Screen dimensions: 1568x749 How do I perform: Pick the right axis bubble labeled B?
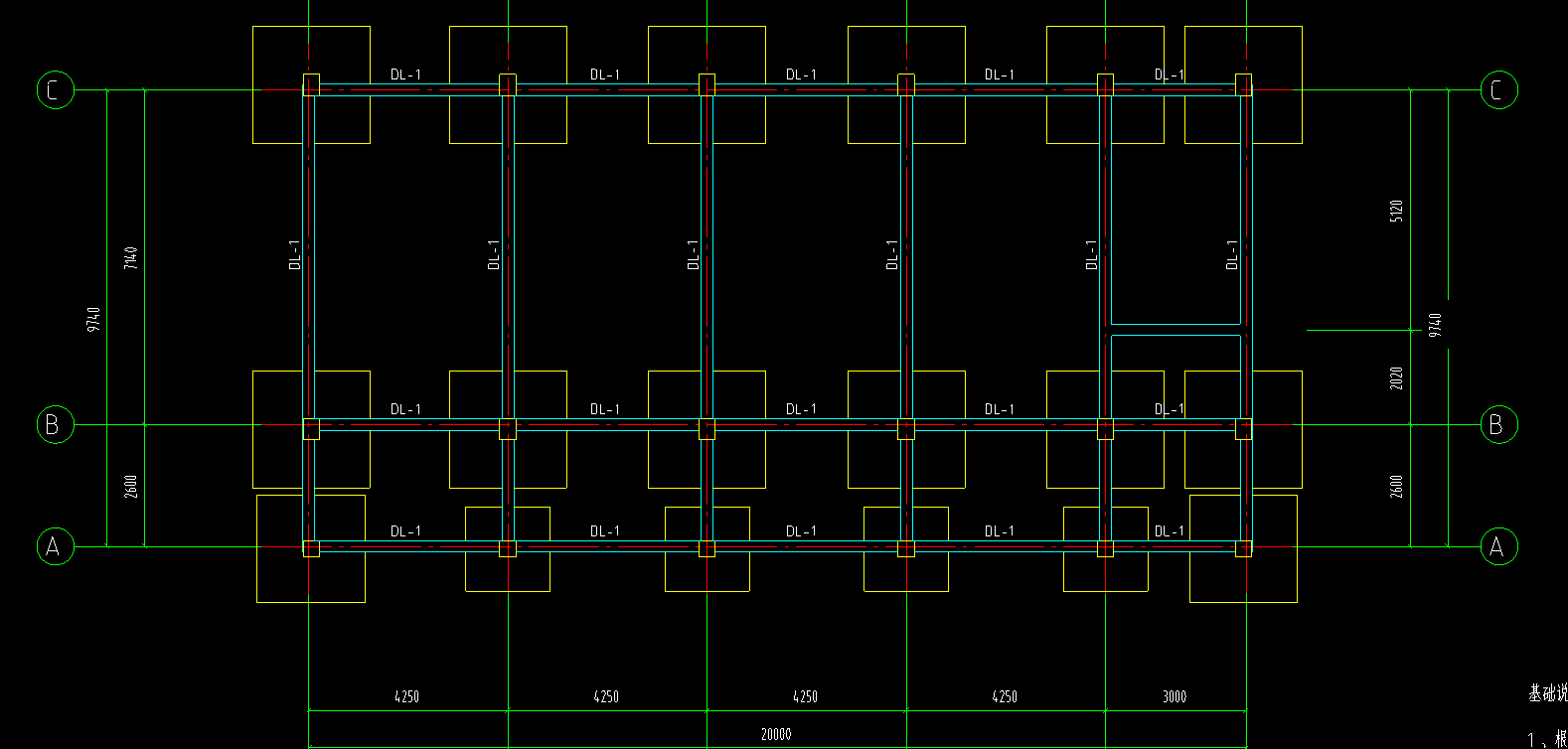pyautogui.click(x=1498, y=425)
